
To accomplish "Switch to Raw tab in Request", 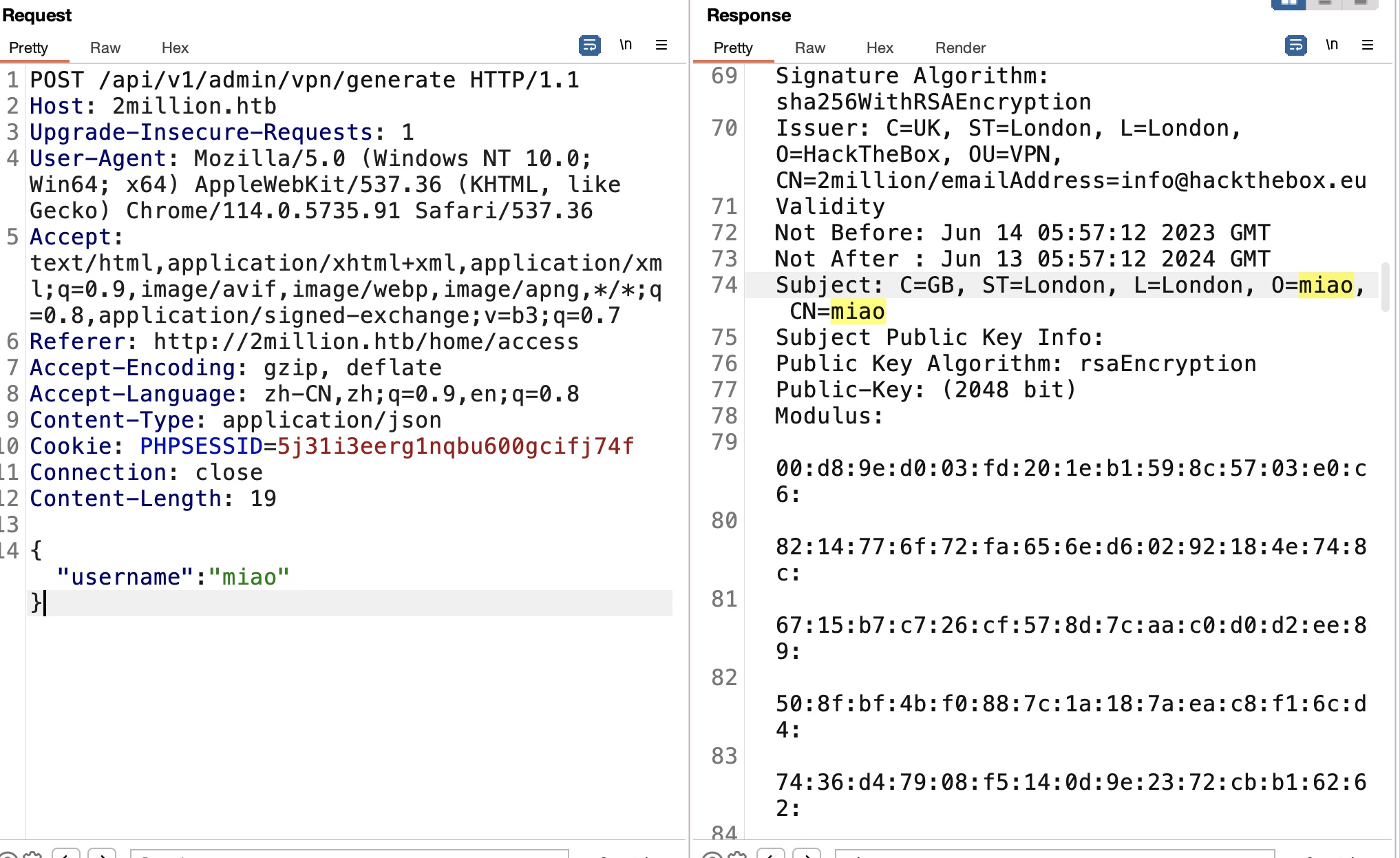I will (105, 48).
